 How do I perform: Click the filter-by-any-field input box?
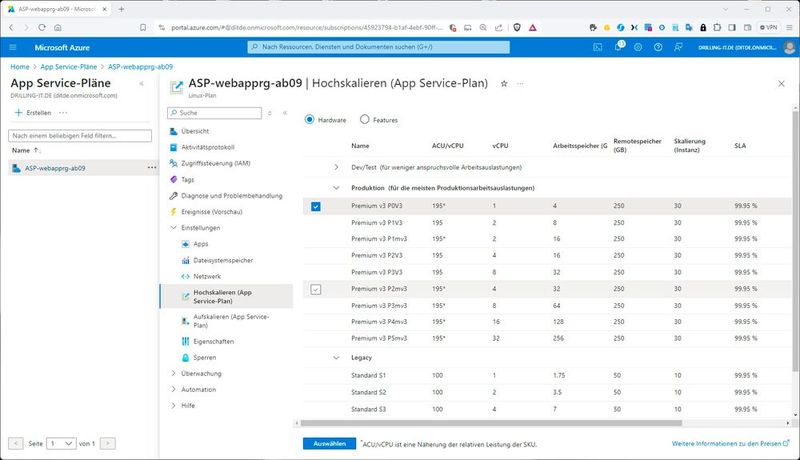[80, 136]
